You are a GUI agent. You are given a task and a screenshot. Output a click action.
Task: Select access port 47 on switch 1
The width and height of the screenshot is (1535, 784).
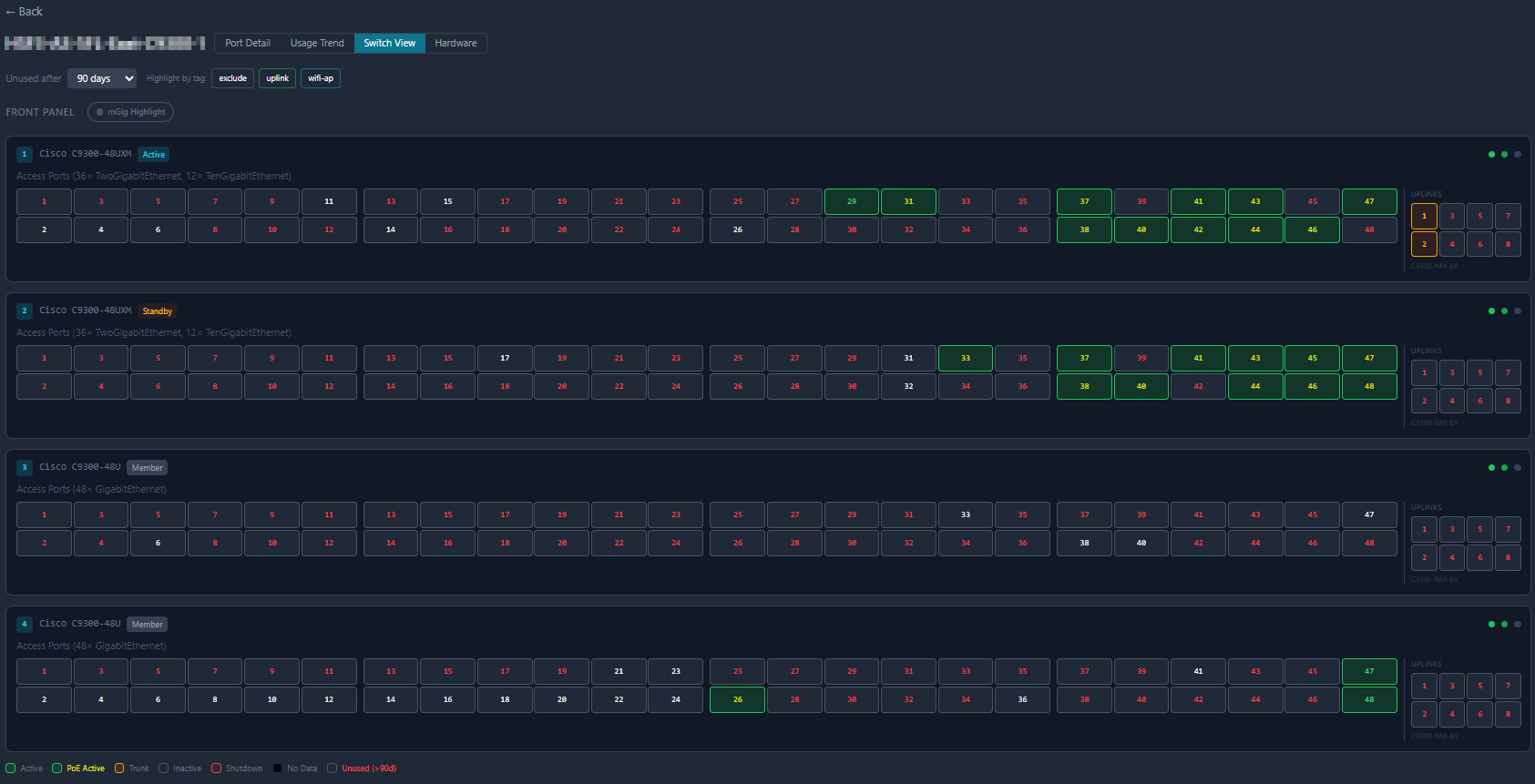click(1369, 201)
